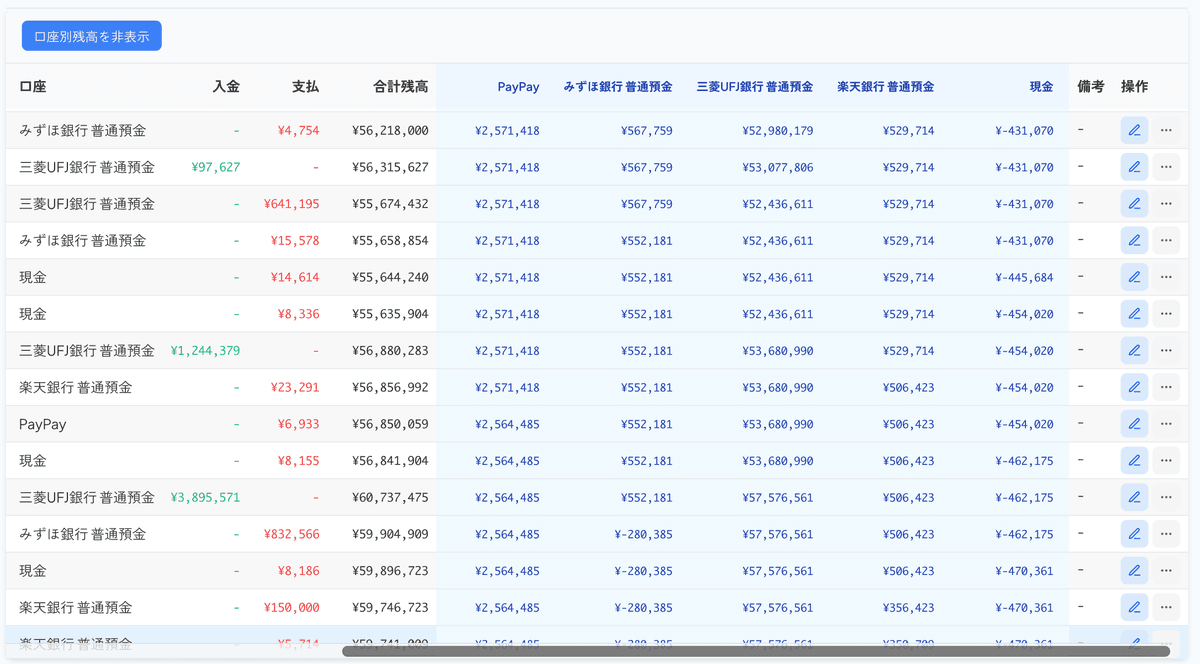Open more options for payment ¥14,614 row
The height and width of the screenshot is (664, 1200).
coord(1166,277)
